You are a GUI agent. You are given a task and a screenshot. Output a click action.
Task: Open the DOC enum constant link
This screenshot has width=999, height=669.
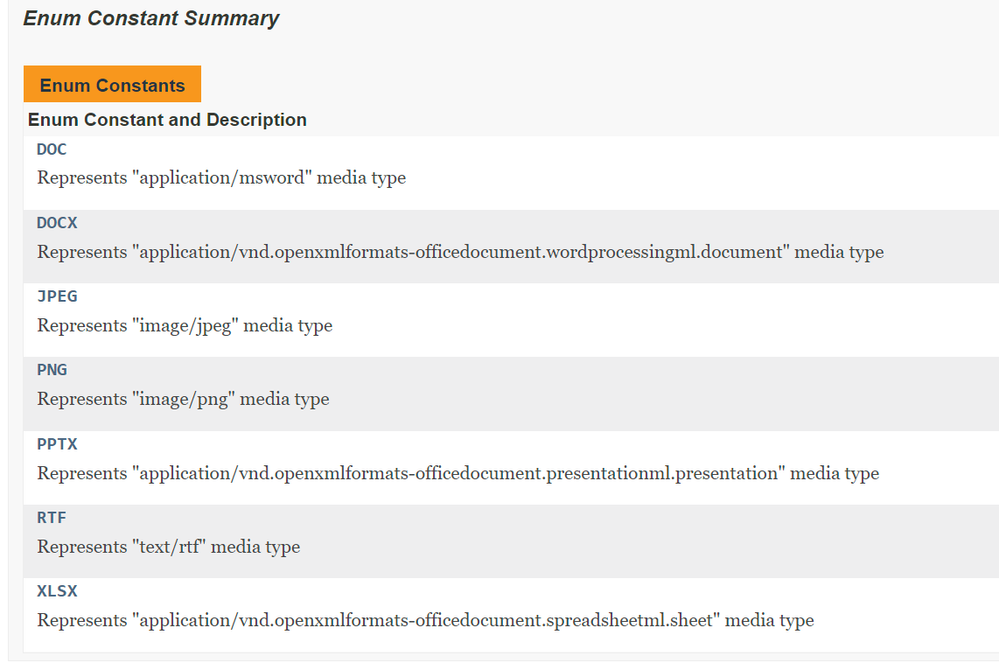52,150
